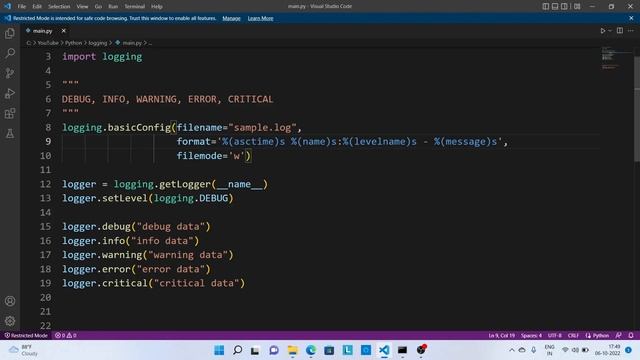Open the Source Control view
Image resolution: width=640 pixels, height=360 pixels.
(x=10, y=73)
